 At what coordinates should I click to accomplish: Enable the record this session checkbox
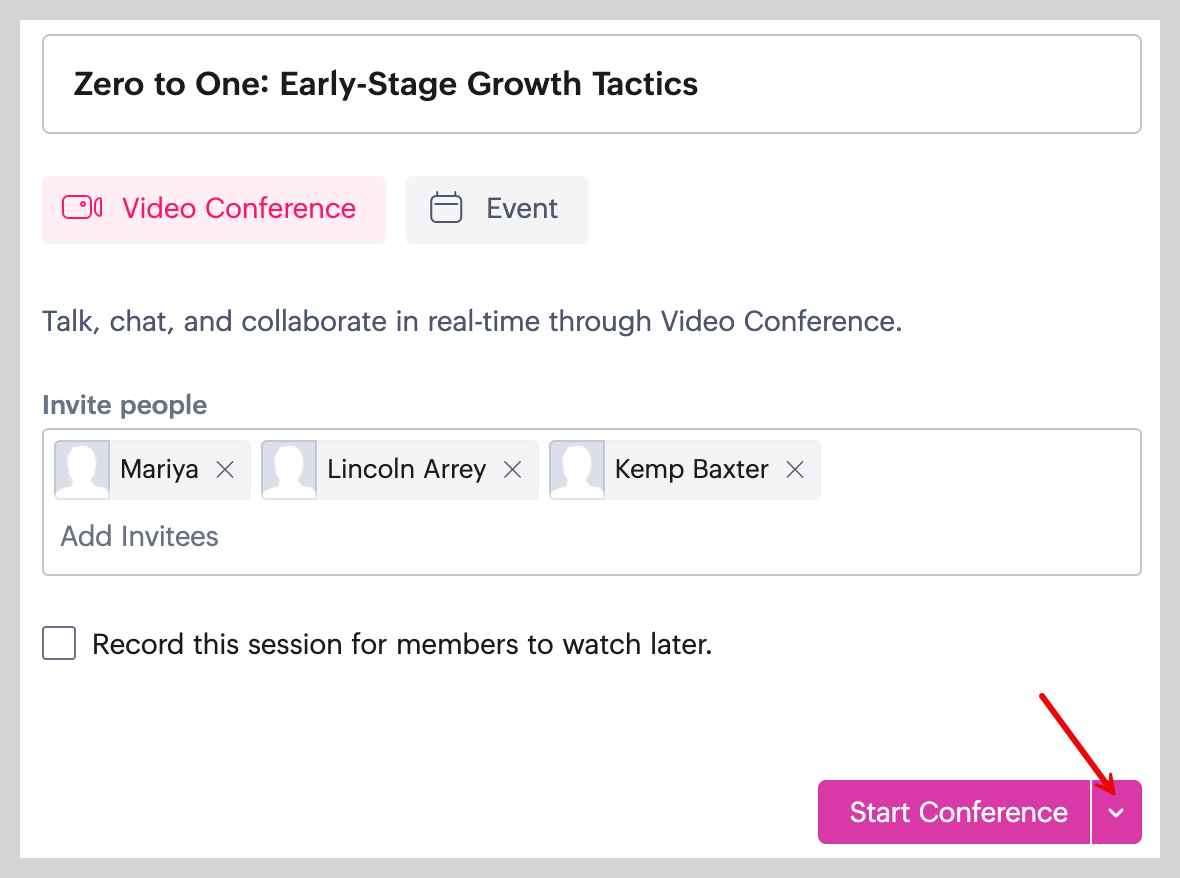[59, 644]
